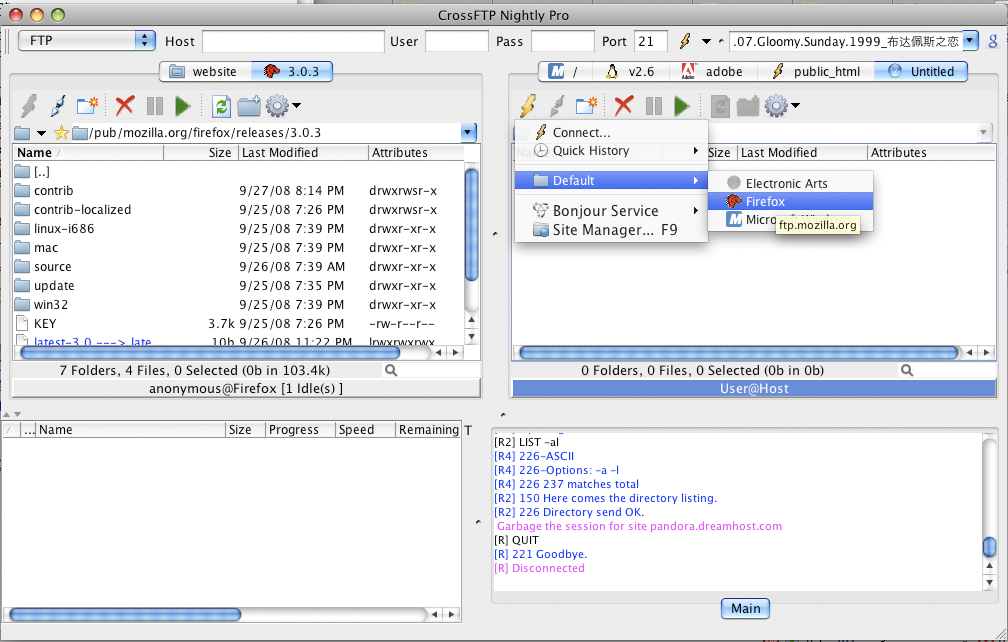Select the linux-i686 folder
Viewport: 1008px width, 642px height.
click(x=238, y=229)
